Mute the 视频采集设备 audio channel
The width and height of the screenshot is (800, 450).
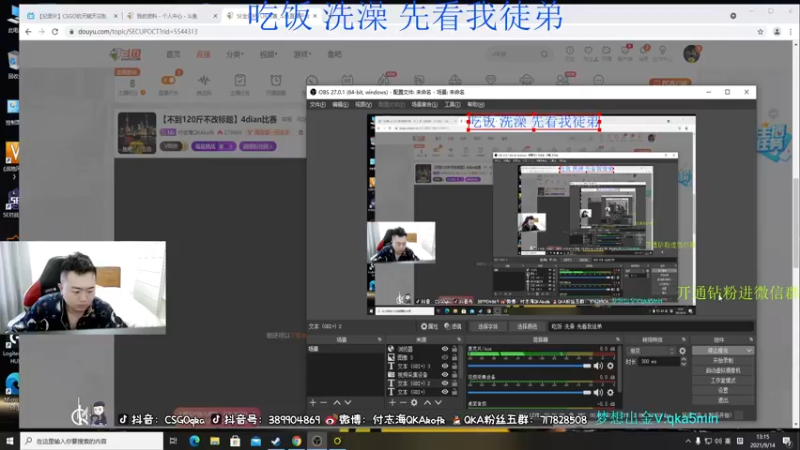tap(598, 392)
